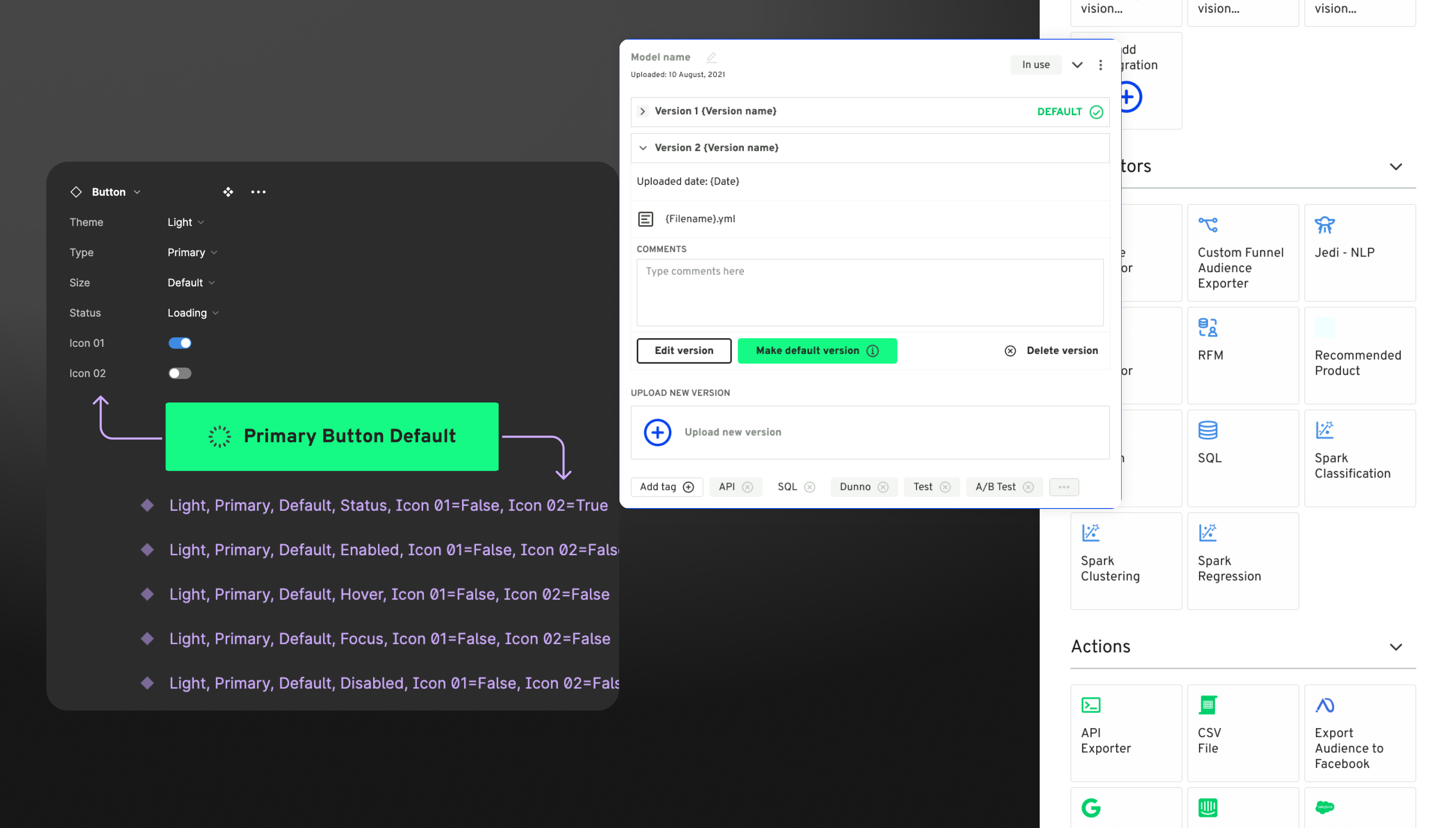The height and width of the screenshot is (828, 1456).
Task: Remove the Test tag
Action: pyautogui.click(x=945, y=487)
